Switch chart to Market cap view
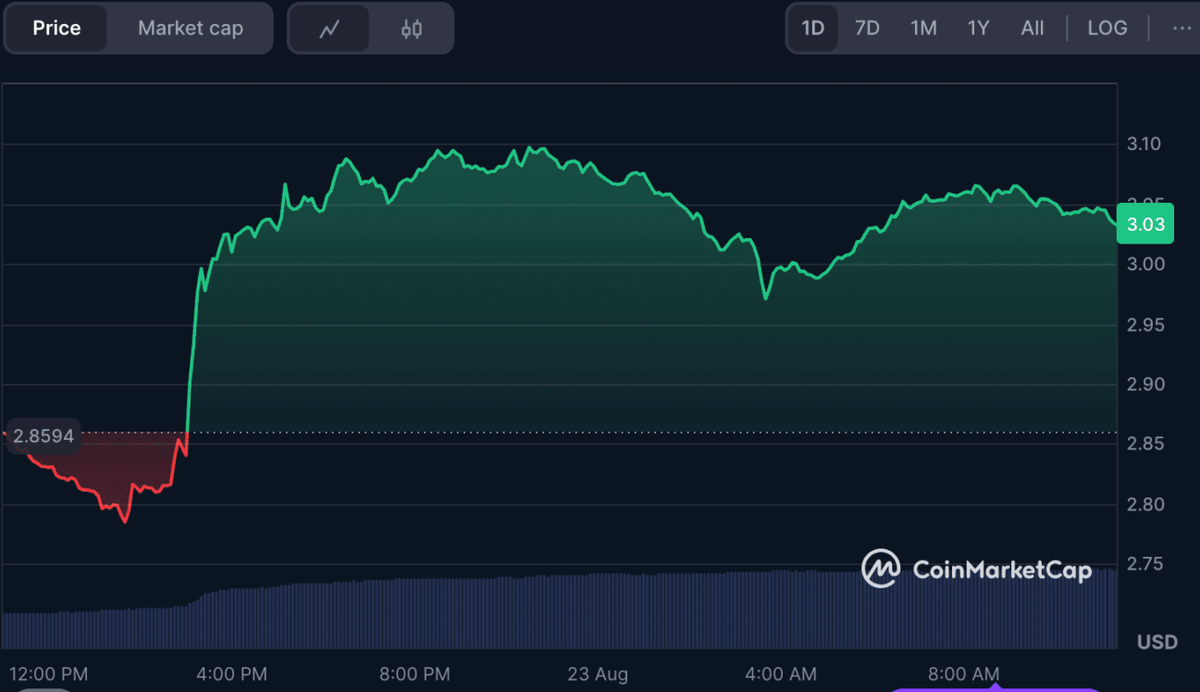 (x=190, y=28)
